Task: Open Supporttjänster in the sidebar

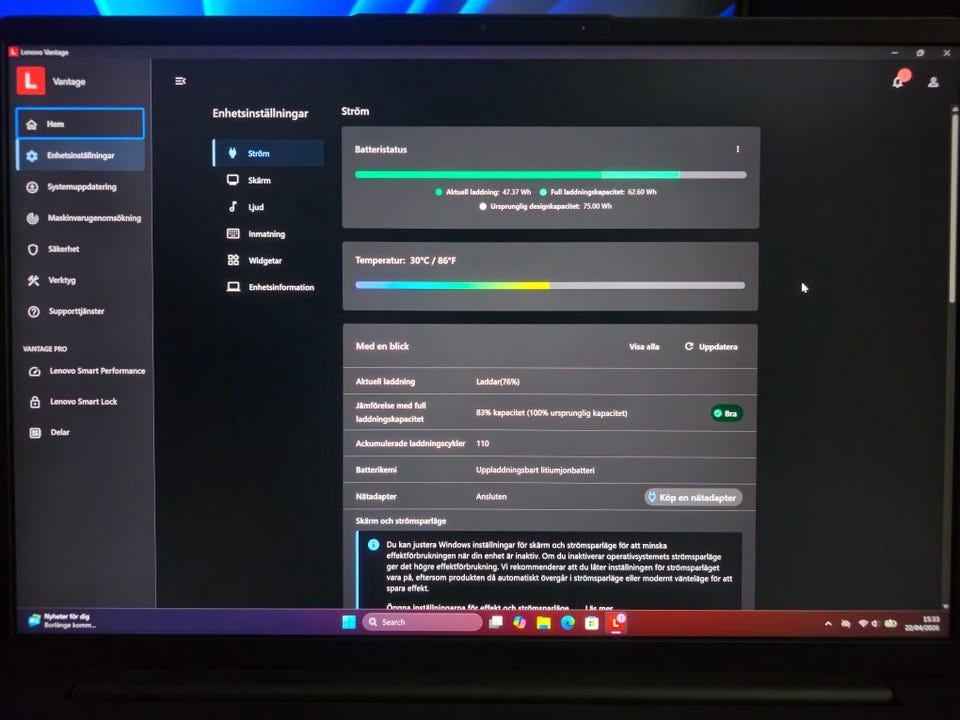Action: 81,311
